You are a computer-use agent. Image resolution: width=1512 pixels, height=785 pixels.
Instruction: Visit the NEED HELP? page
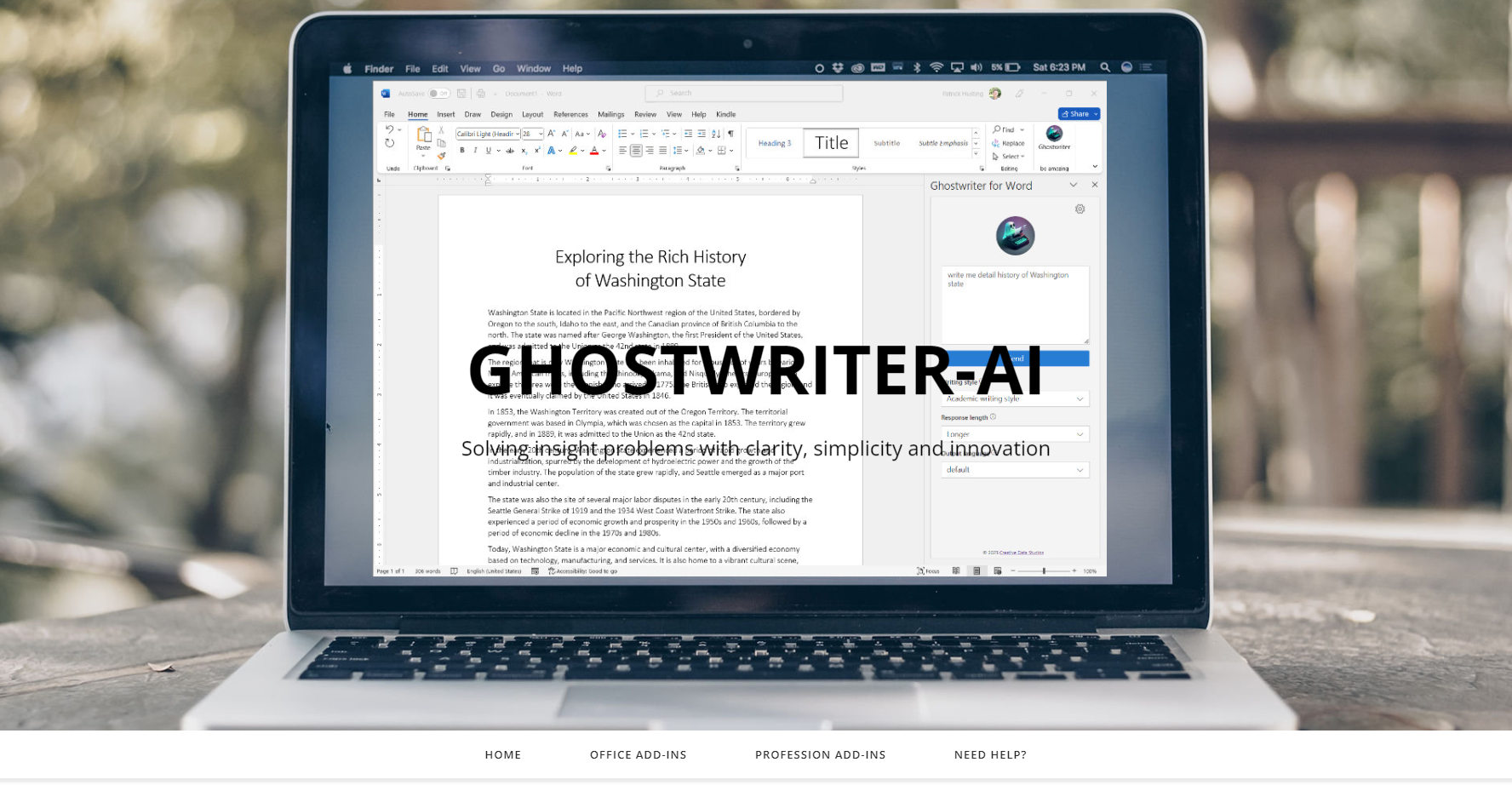click(990, 755)
